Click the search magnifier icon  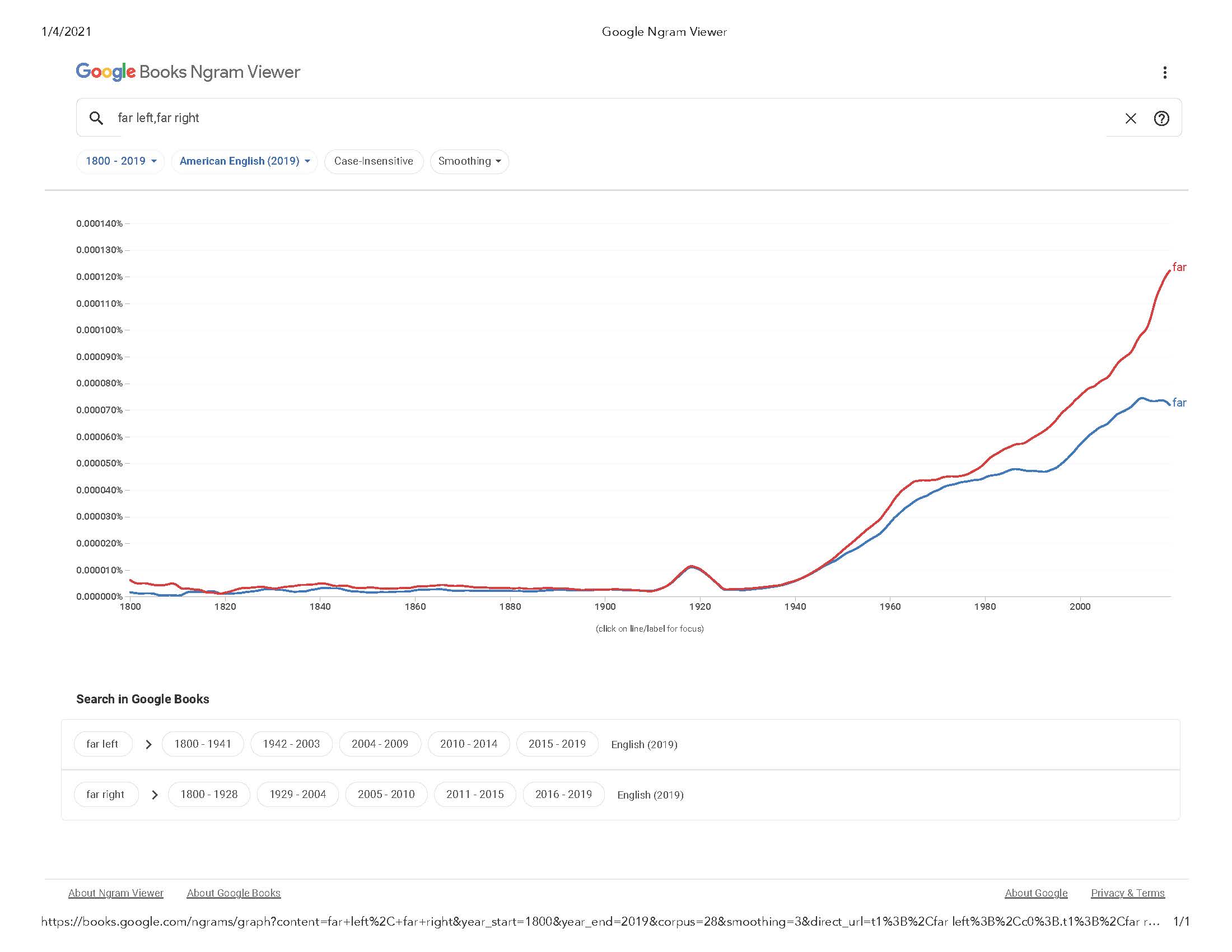(x=96, y=118)
